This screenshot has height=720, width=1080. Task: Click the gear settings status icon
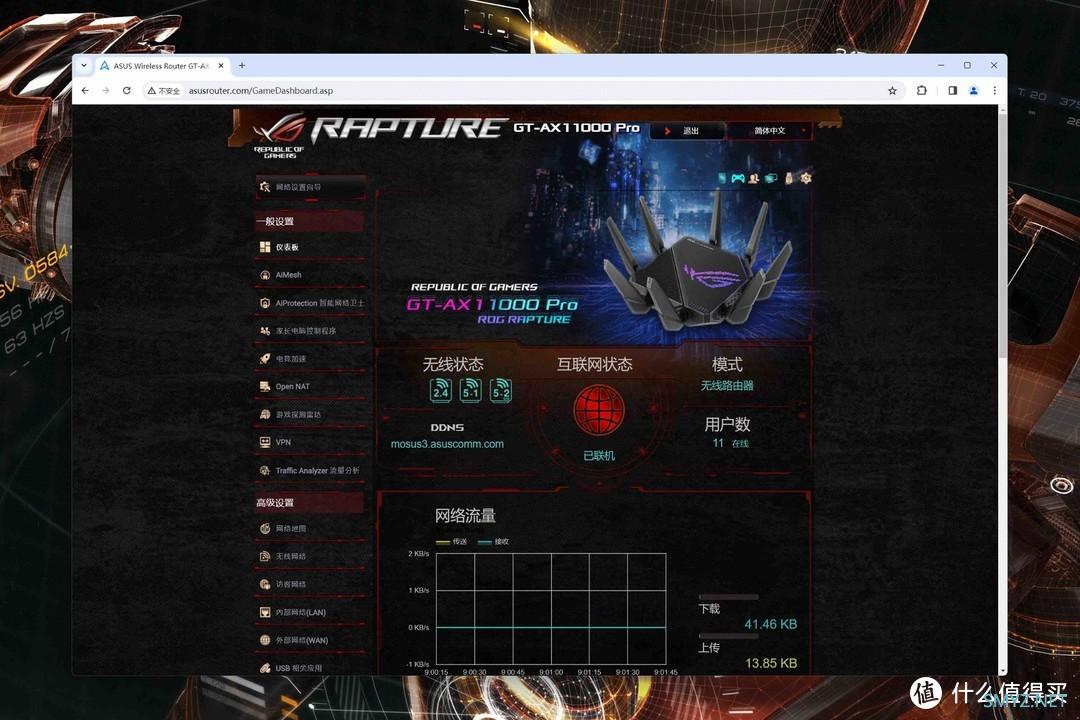tap(806, 178)
